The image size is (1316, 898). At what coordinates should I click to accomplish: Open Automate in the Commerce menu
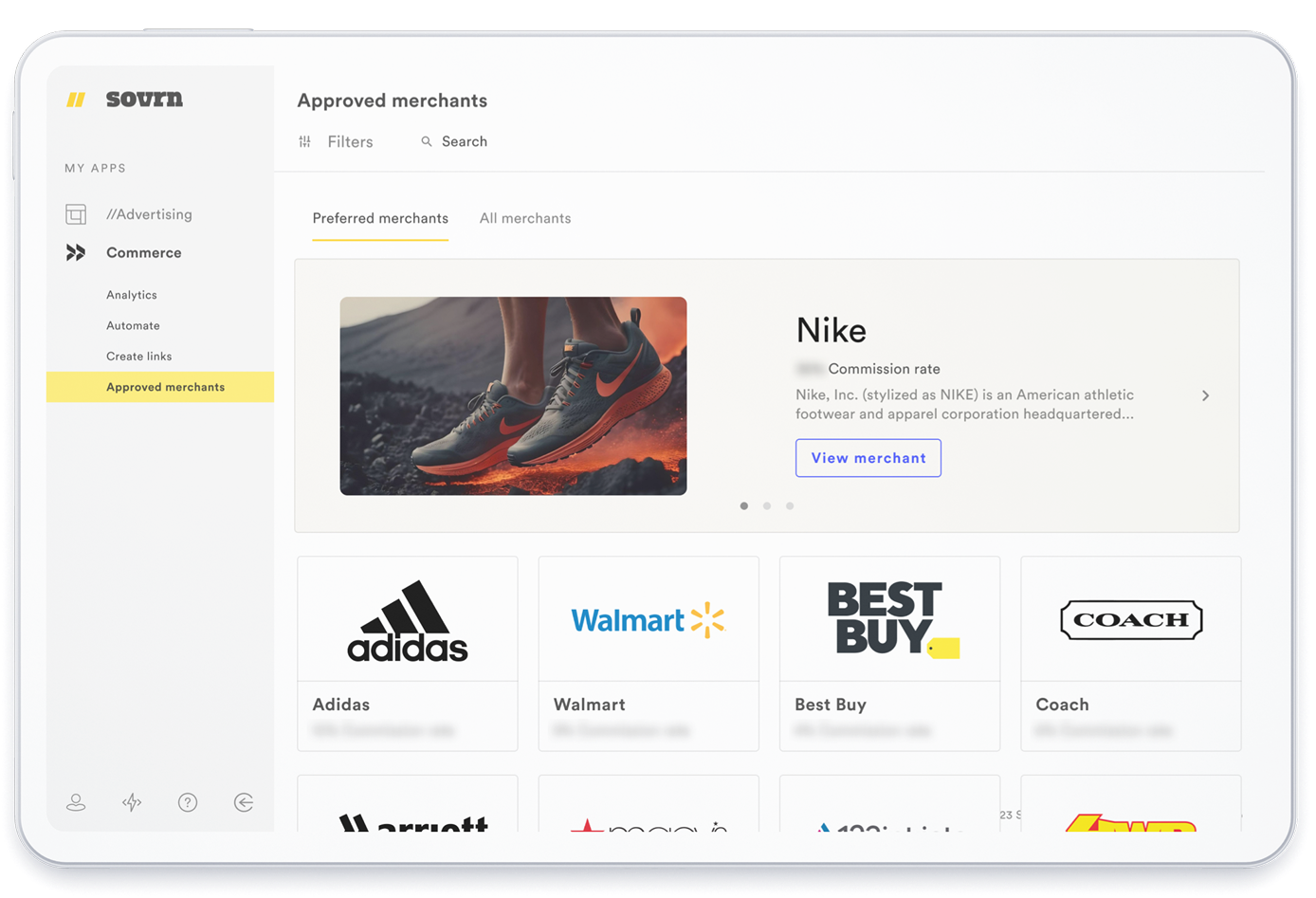pyautogui.click(x=133, y=325)
